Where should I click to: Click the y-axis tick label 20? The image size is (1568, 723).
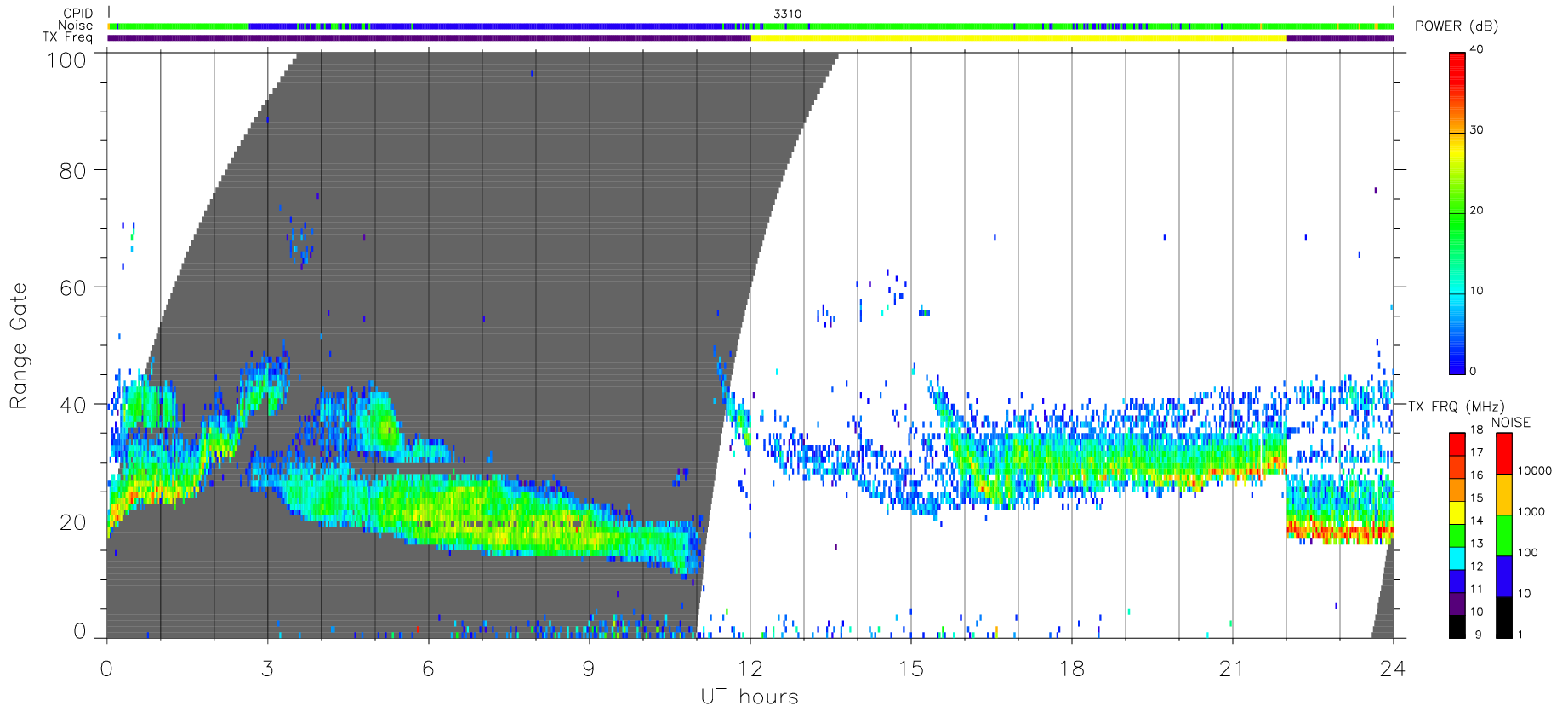tap(72, 522)
